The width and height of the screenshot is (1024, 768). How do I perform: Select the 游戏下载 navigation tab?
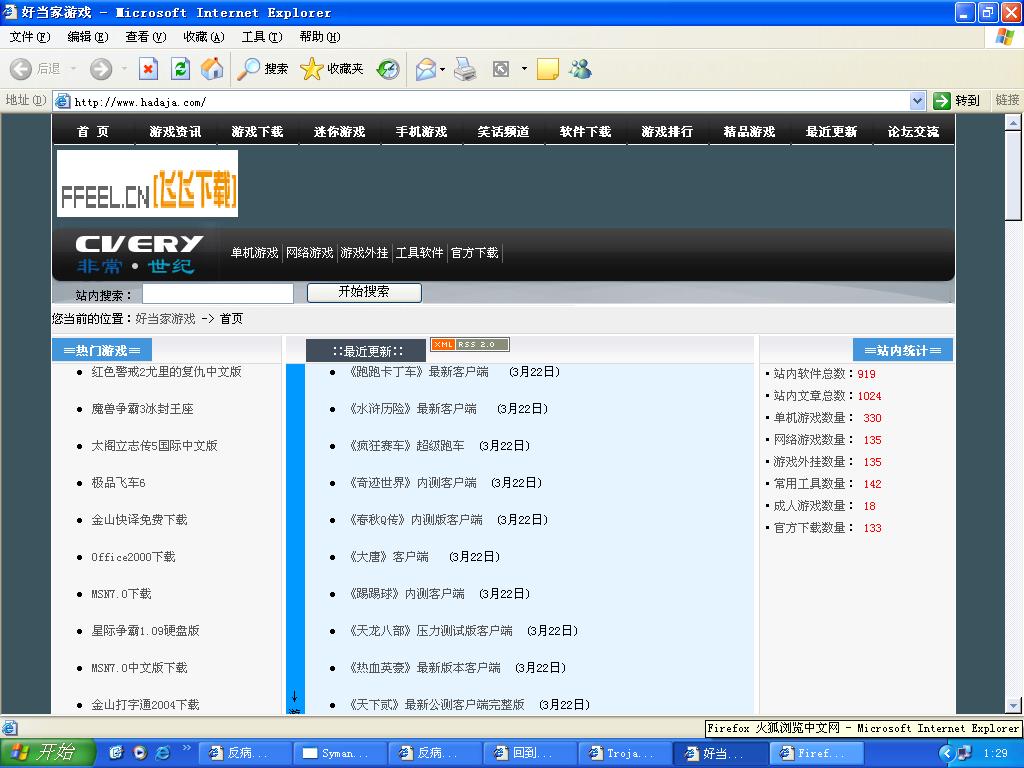tap(257, 131)
